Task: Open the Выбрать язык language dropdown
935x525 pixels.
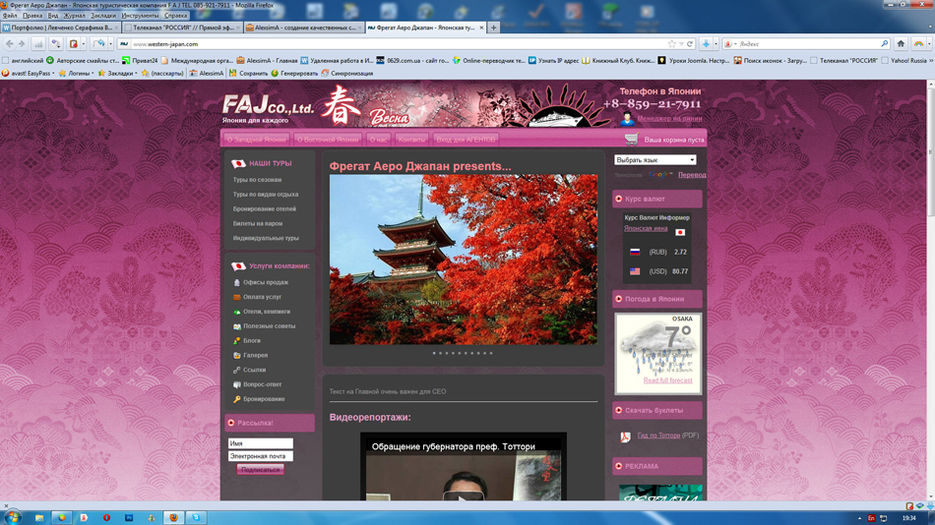Action: click(655, 160)
